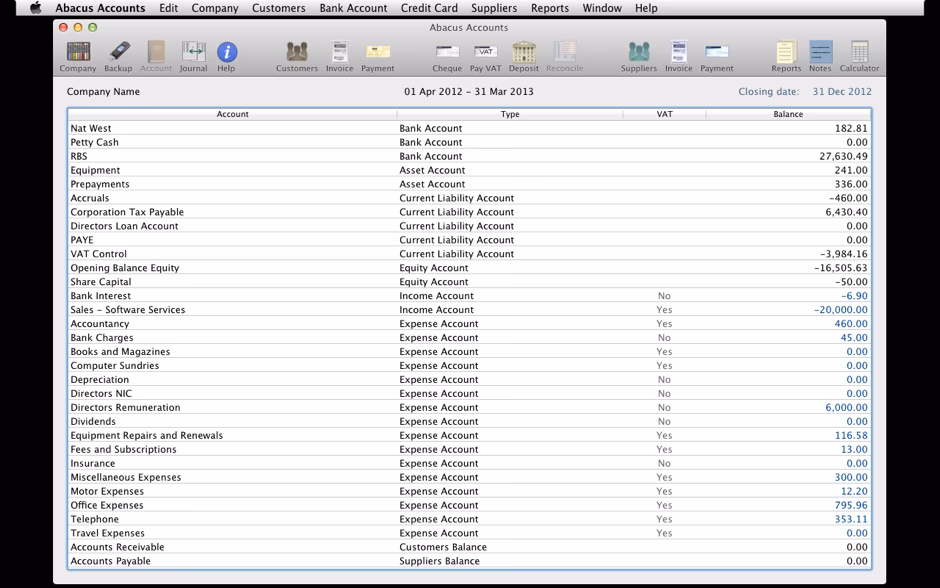Sort by the Balance column header
940x588 pixels.
tap(788, 114)
